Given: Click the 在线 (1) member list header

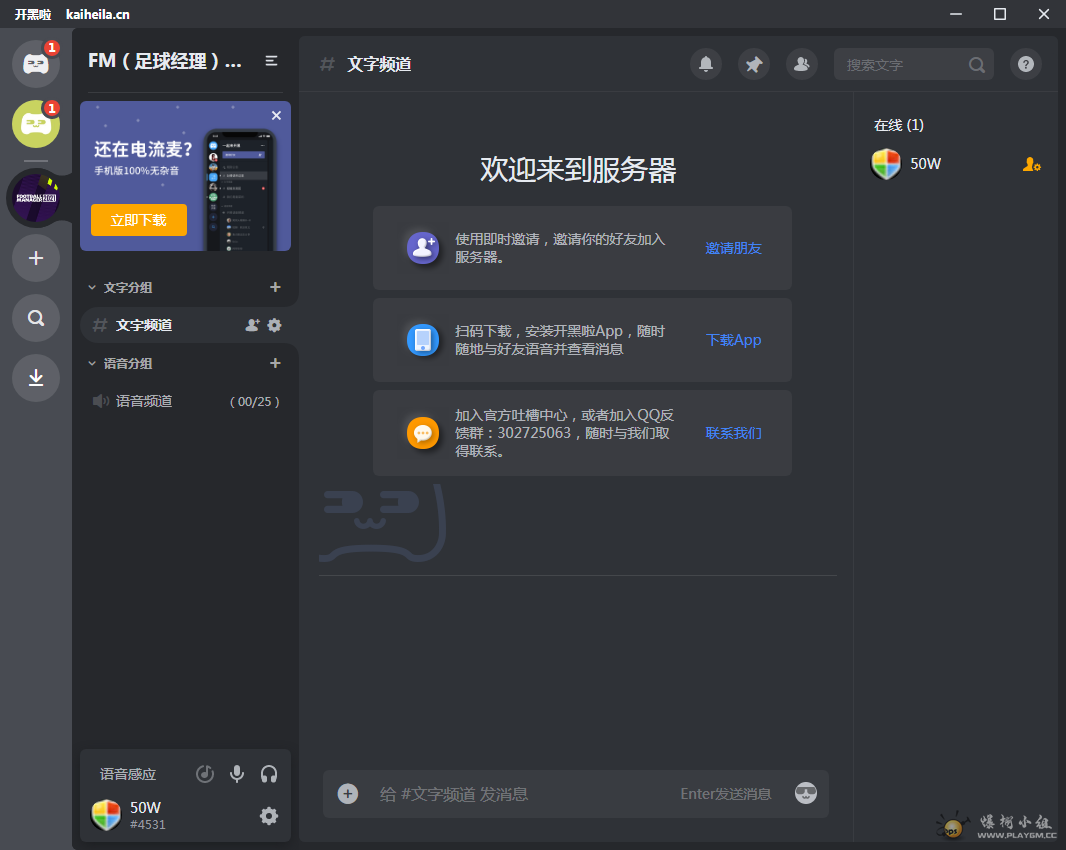Looking at the screenshot, I should tap(899, 125).
